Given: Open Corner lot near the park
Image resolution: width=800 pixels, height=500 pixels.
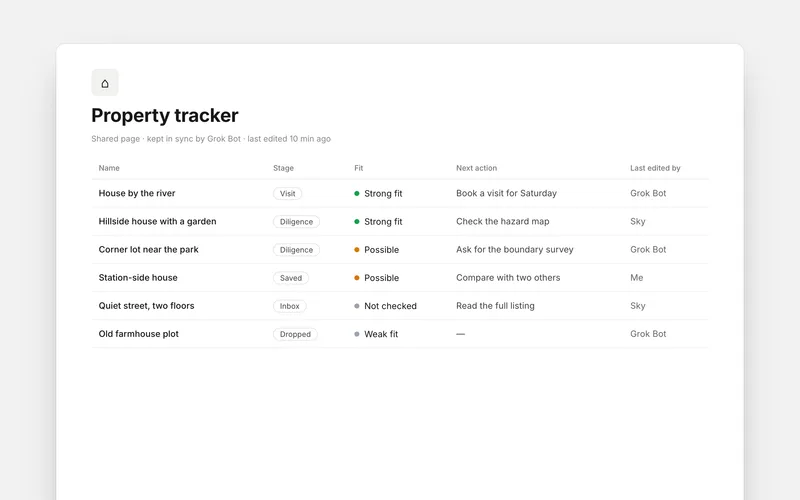Looking at the screenshot, I should click(148, 249).
